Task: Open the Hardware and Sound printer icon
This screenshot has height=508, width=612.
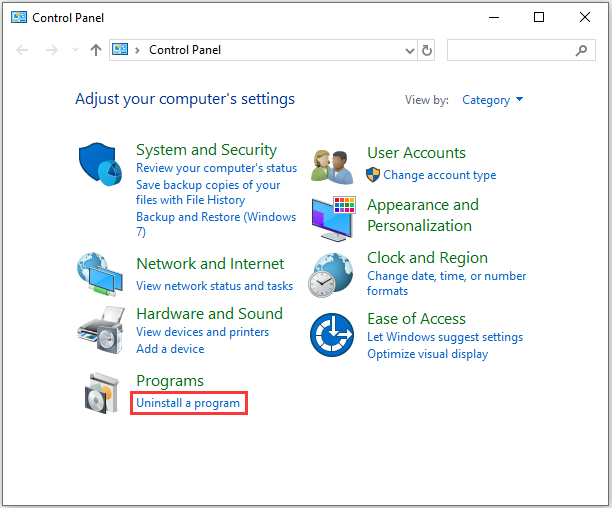Action: [x=101, y=330]
